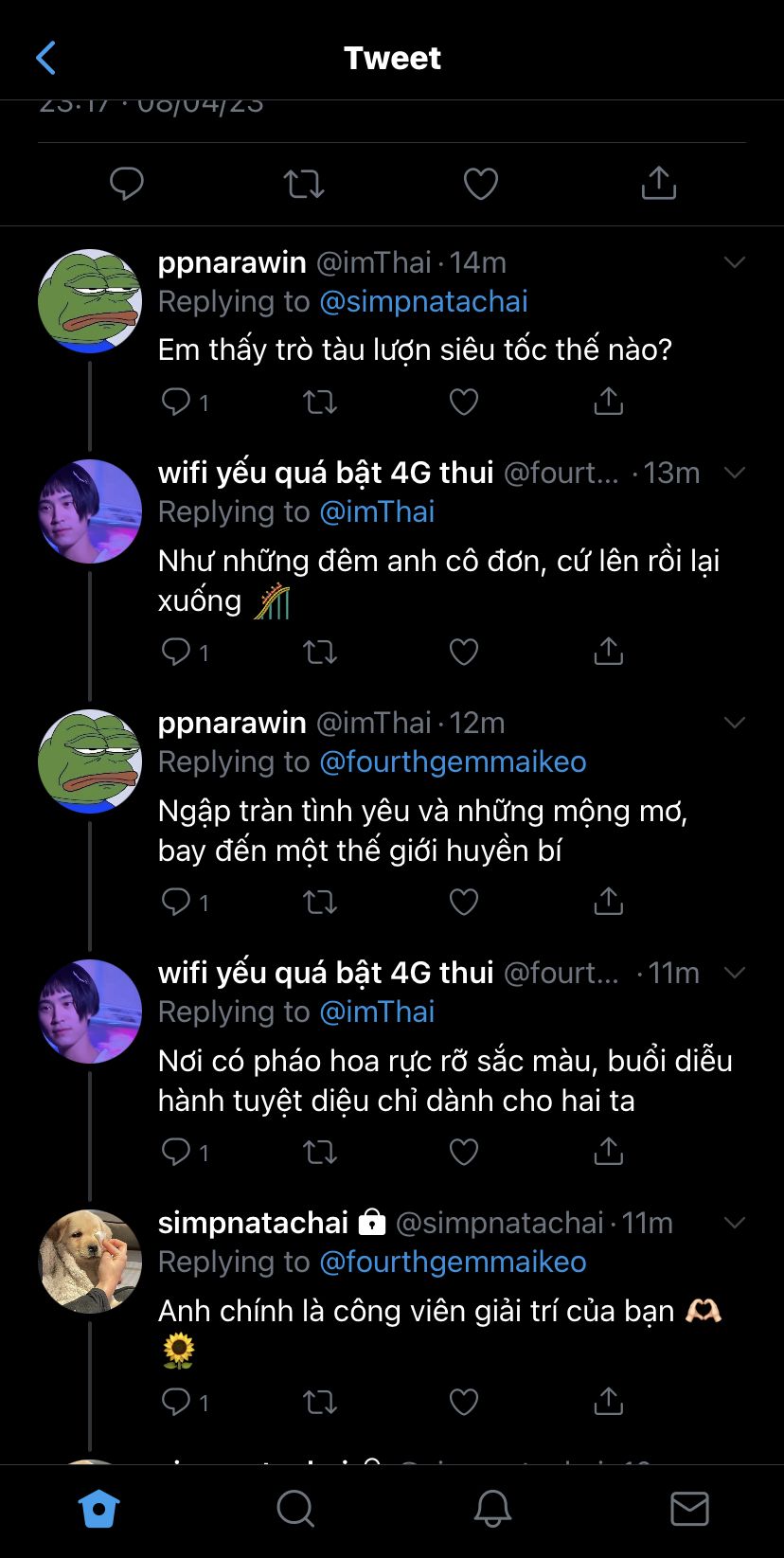
Task: Open the puppy profile picture of simpnatachai
Action: 90,1261
